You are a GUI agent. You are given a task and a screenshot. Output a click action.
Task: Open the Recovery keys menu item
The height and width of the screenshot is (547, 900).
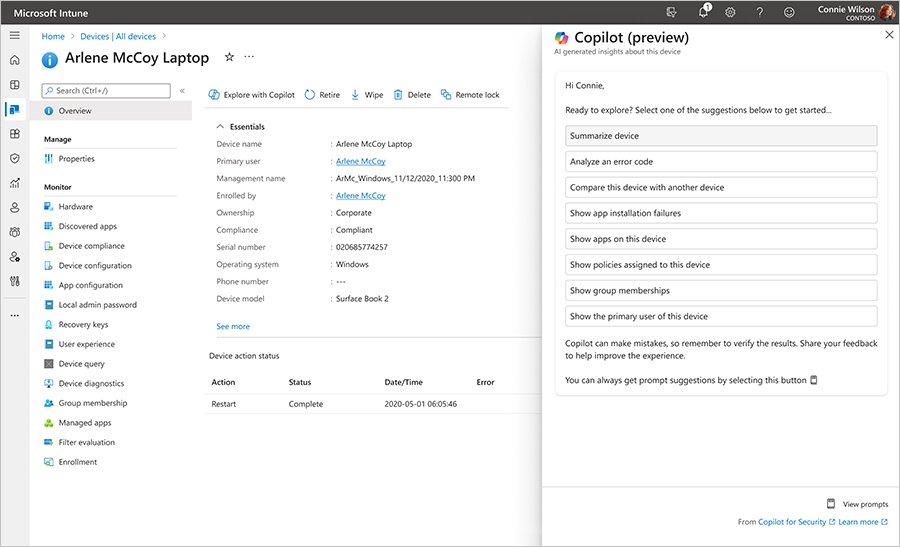click(82, 325)
